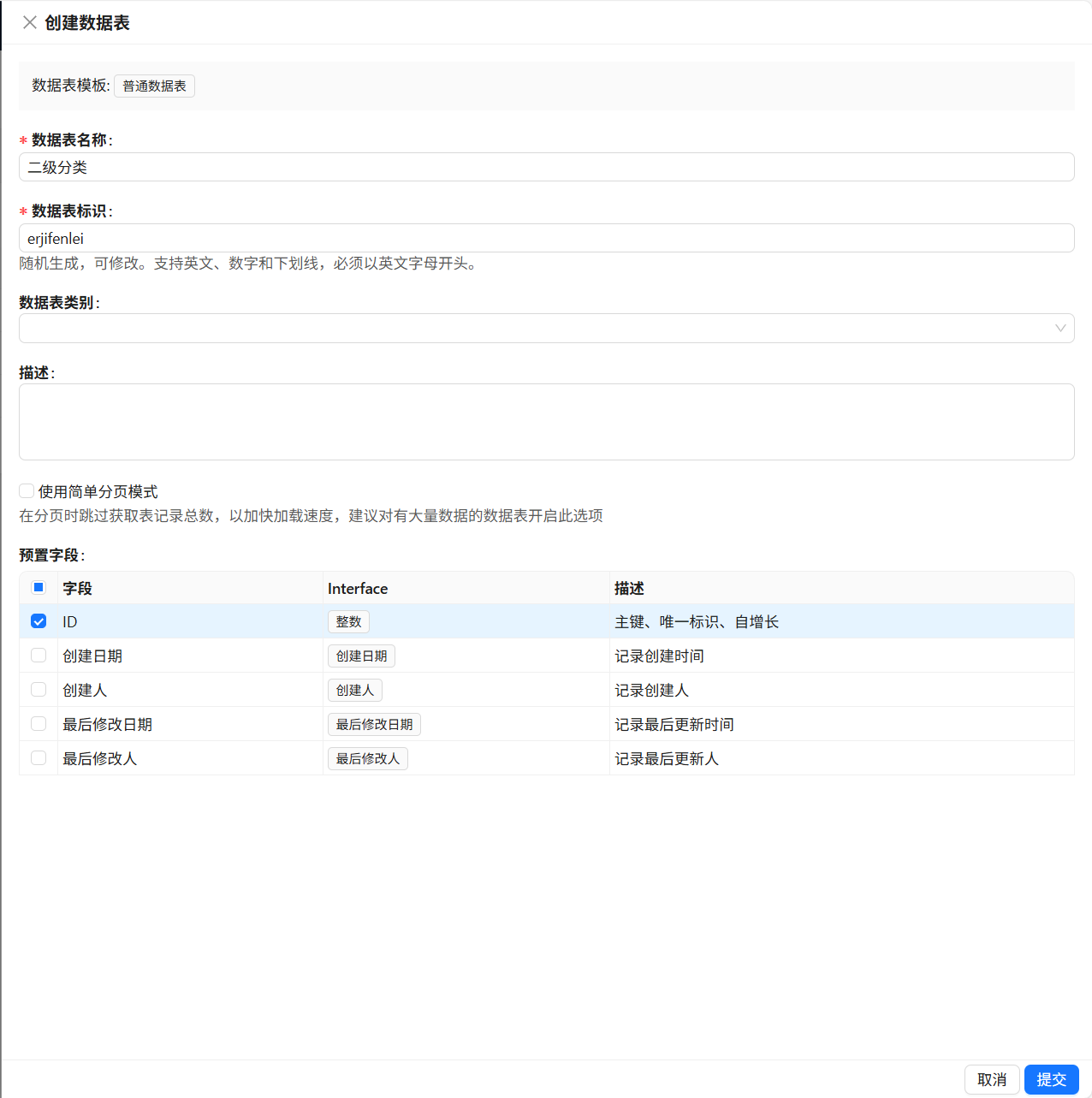
Task: Enable 使用简单分页模式 checkbox
Action: point(27,490)
